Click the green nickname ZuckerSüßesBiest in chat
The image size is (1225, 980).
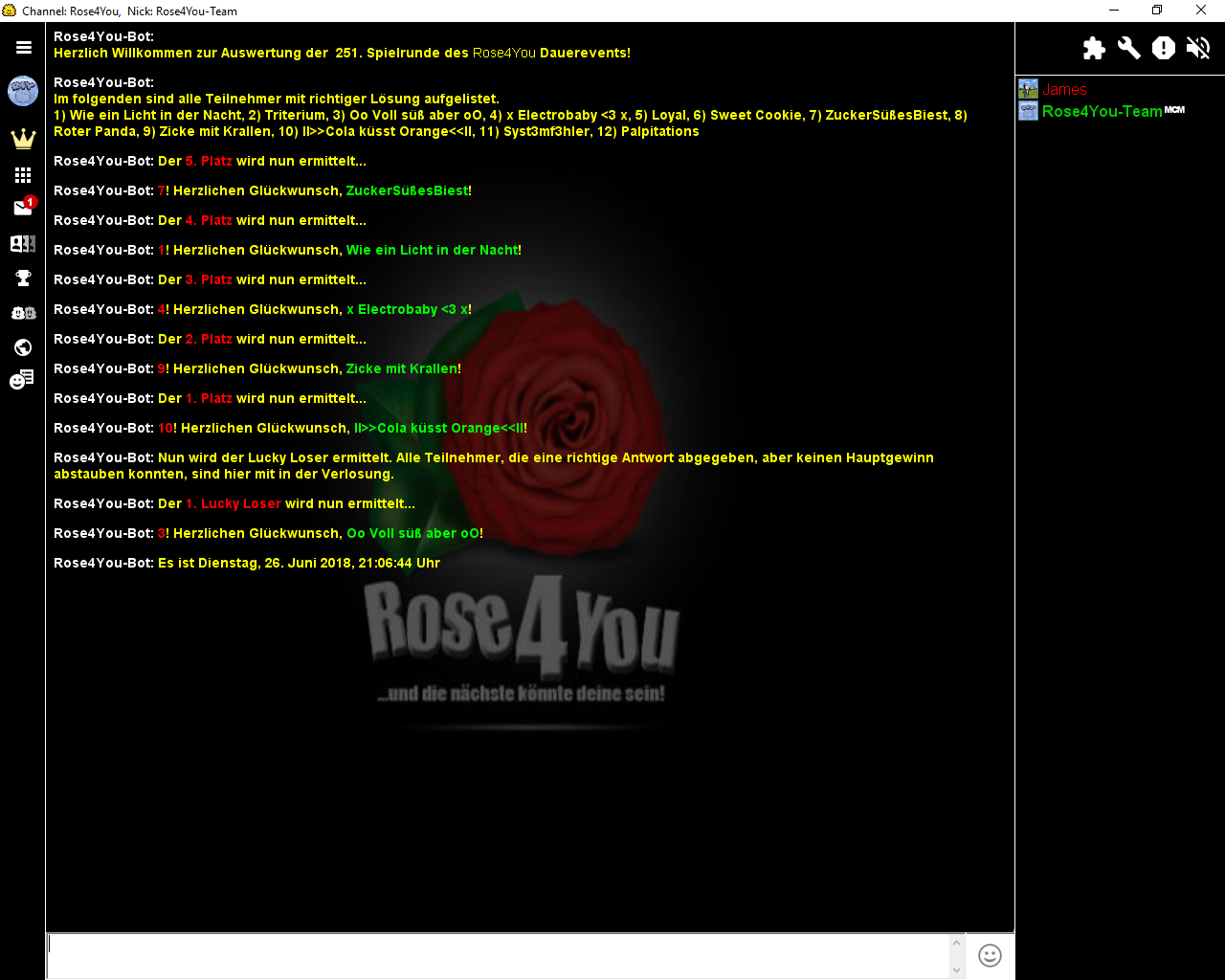[407, 190]
